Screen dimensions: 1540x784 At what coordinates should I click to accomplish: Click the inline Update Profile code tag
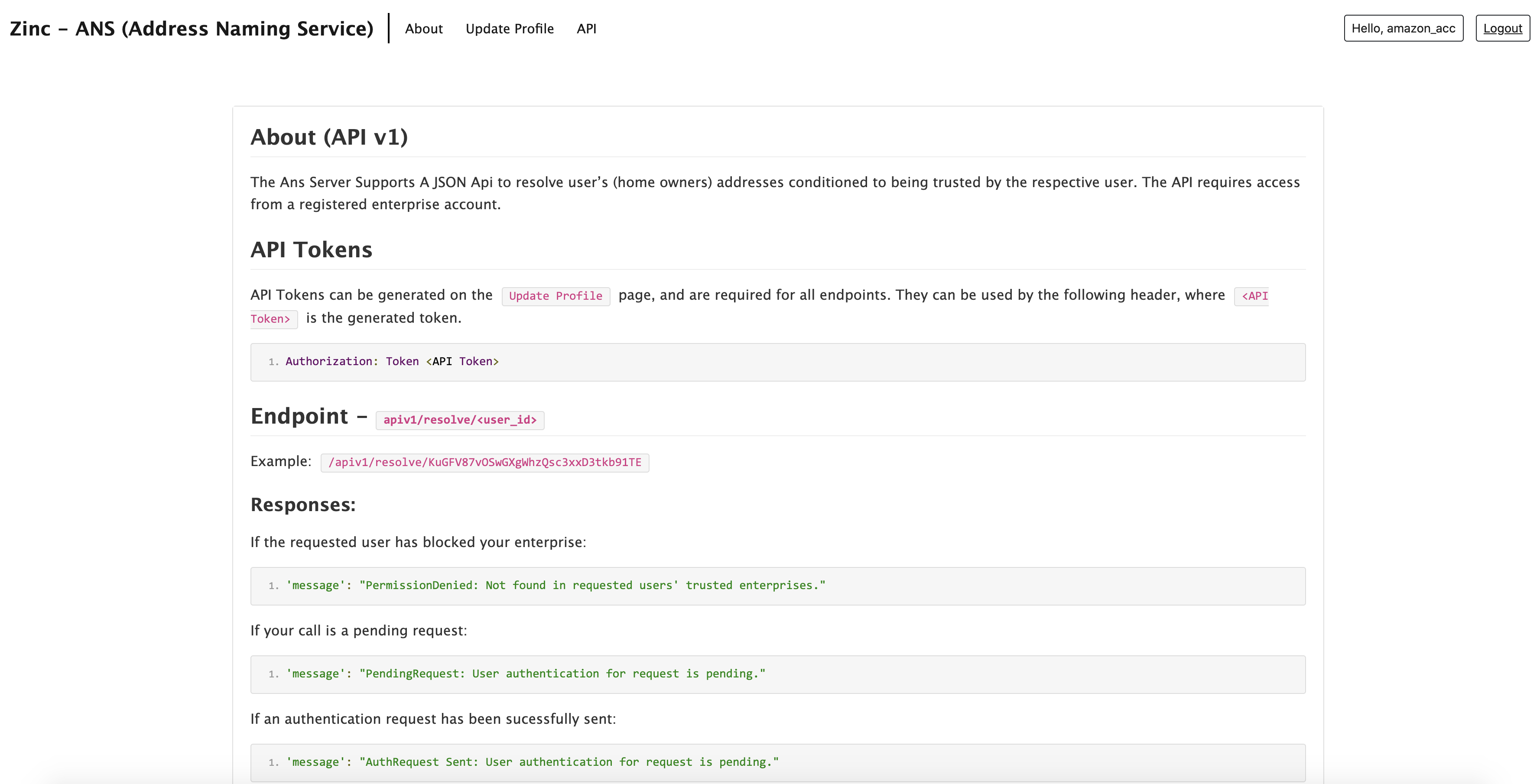tap(556, 296)
